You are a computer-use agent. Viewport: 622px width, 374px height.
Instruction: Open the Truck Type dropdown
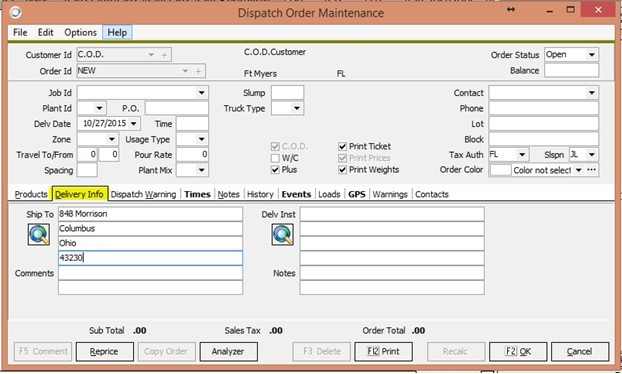pyautogui.click(x=297, y=108)
